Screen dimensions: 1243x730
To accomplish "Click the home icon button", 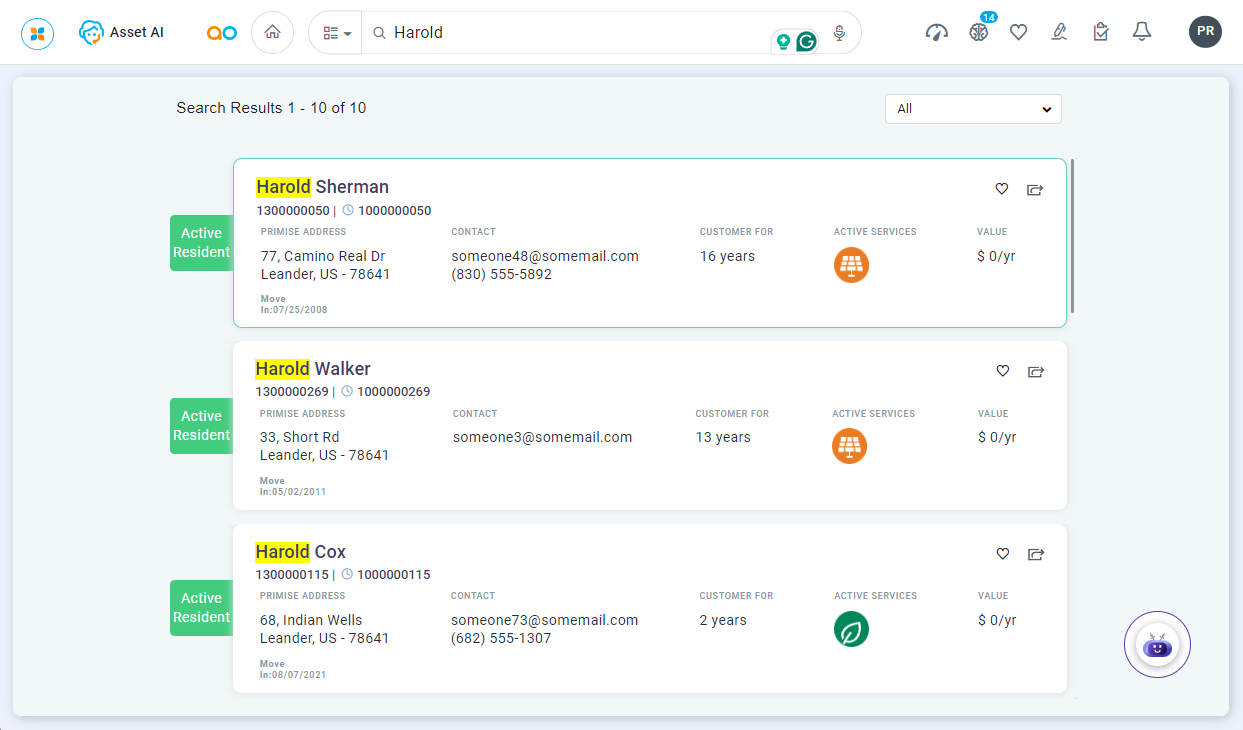I will coord(272,32).
